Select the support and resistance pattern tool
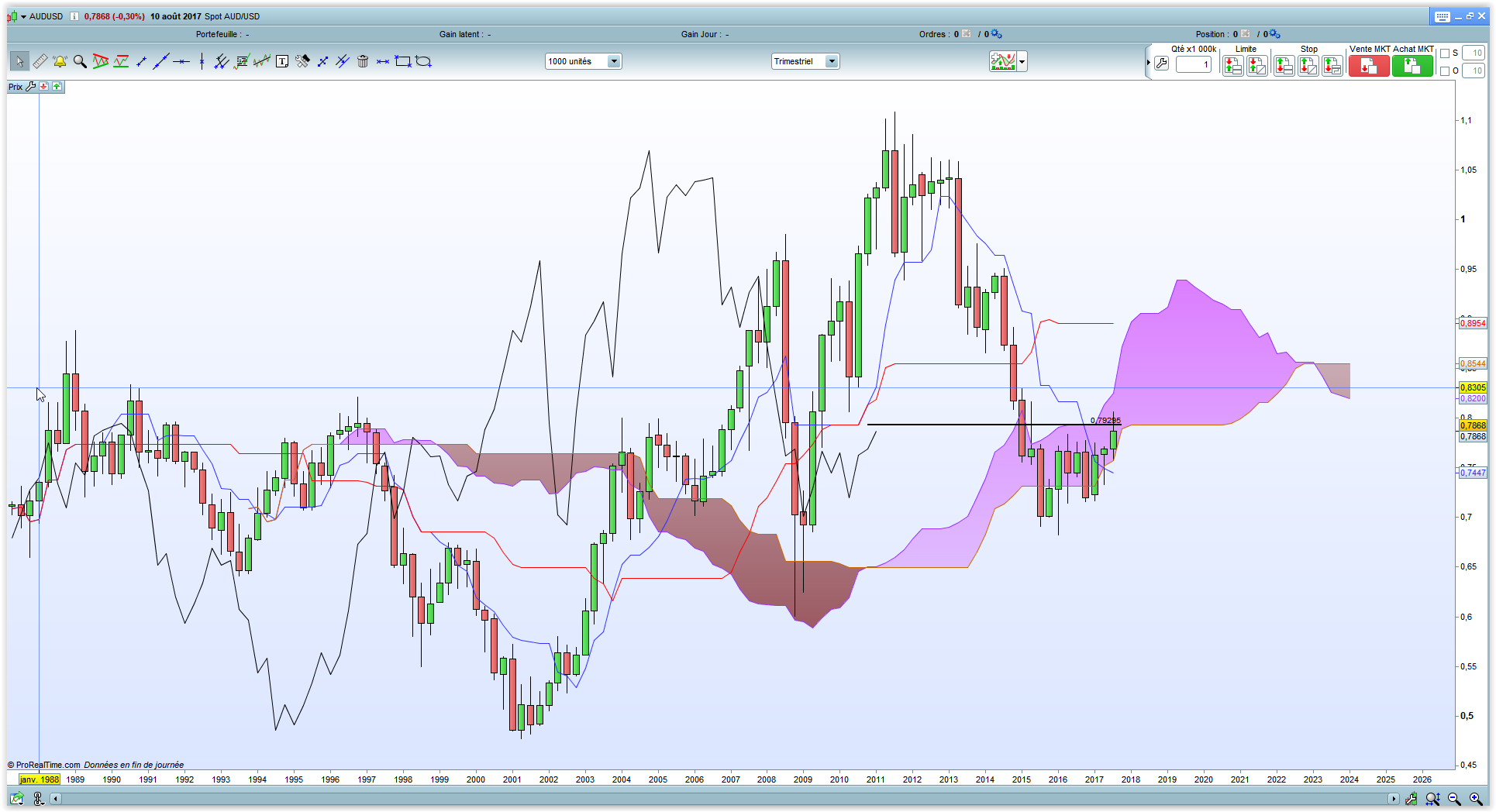 click(121, 61)
